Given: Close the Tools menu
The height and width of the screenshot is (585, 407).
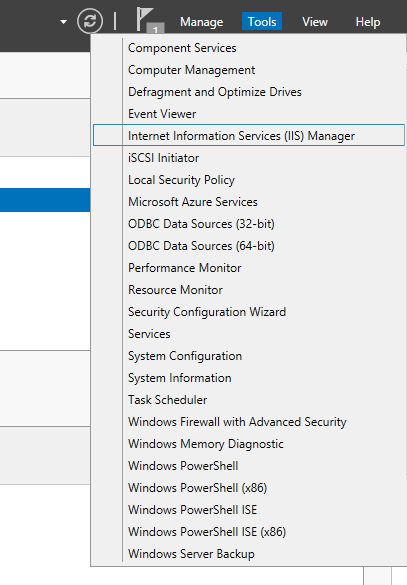Looking at the screenshot, I should [x=262, y=22].
